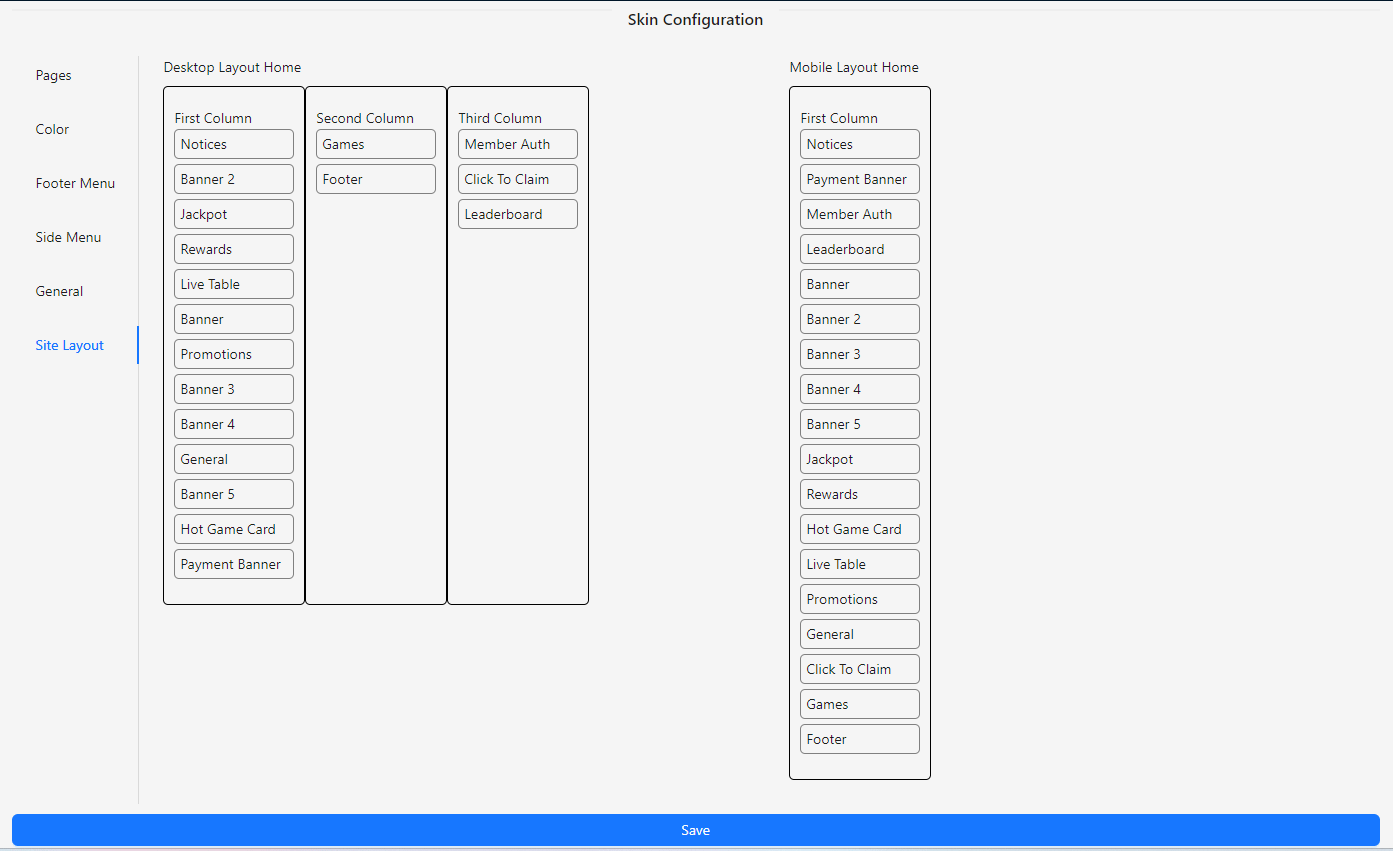1393x851 pixels.
Task: Click Live Table item in Mobile Layout
Action: [x=859, y=564]
